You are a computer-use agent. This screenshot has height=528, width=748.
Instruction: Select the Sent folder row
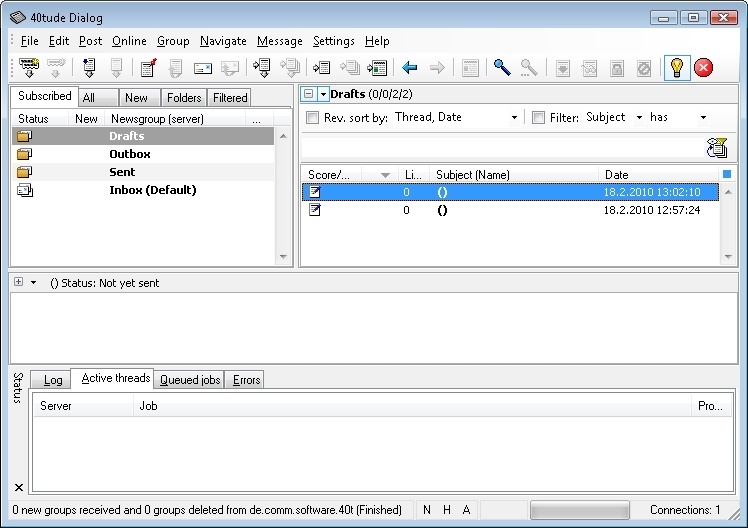pyautogui.click(x=143, y=172)
